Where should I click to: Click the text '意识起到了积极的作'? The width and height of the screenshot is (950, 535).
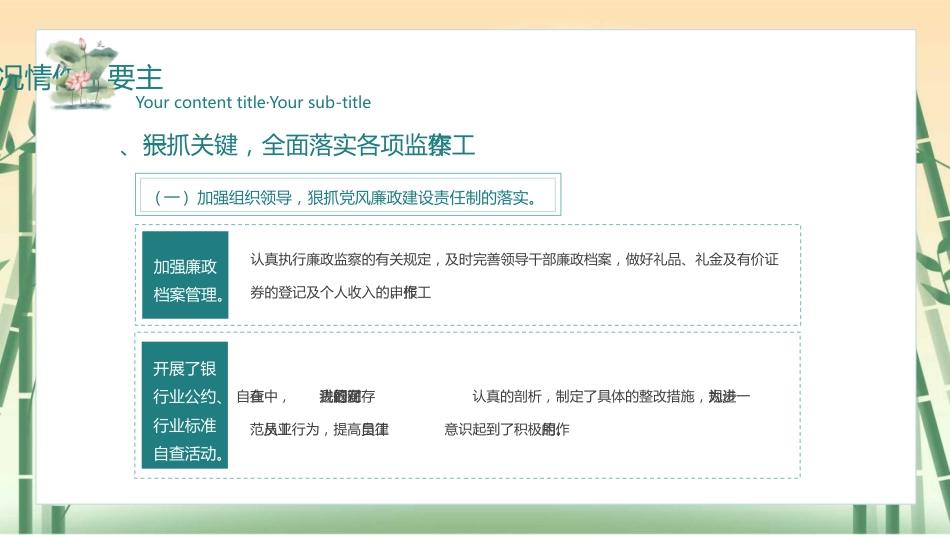507,430
